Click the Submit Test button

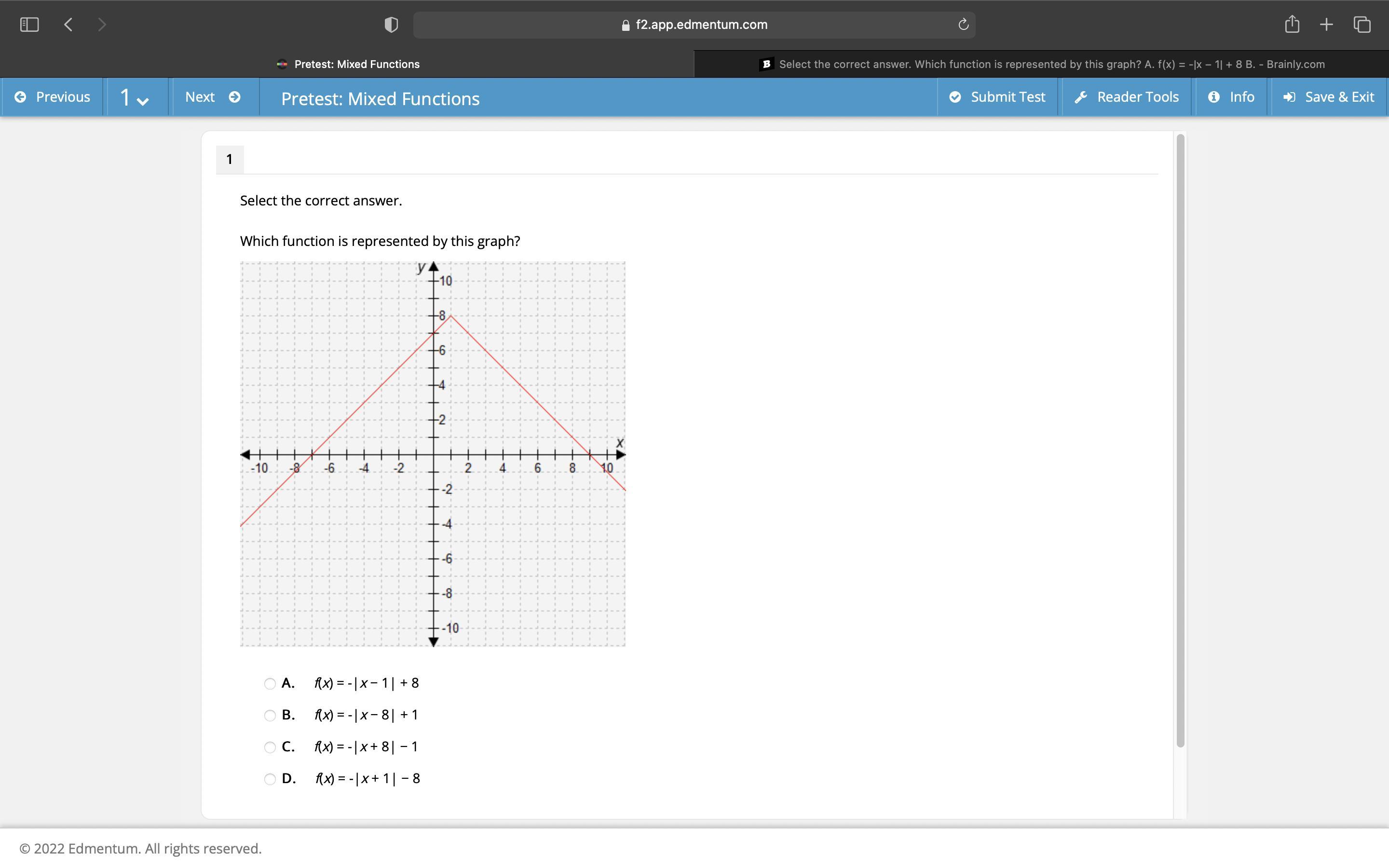tap(997, 97)
